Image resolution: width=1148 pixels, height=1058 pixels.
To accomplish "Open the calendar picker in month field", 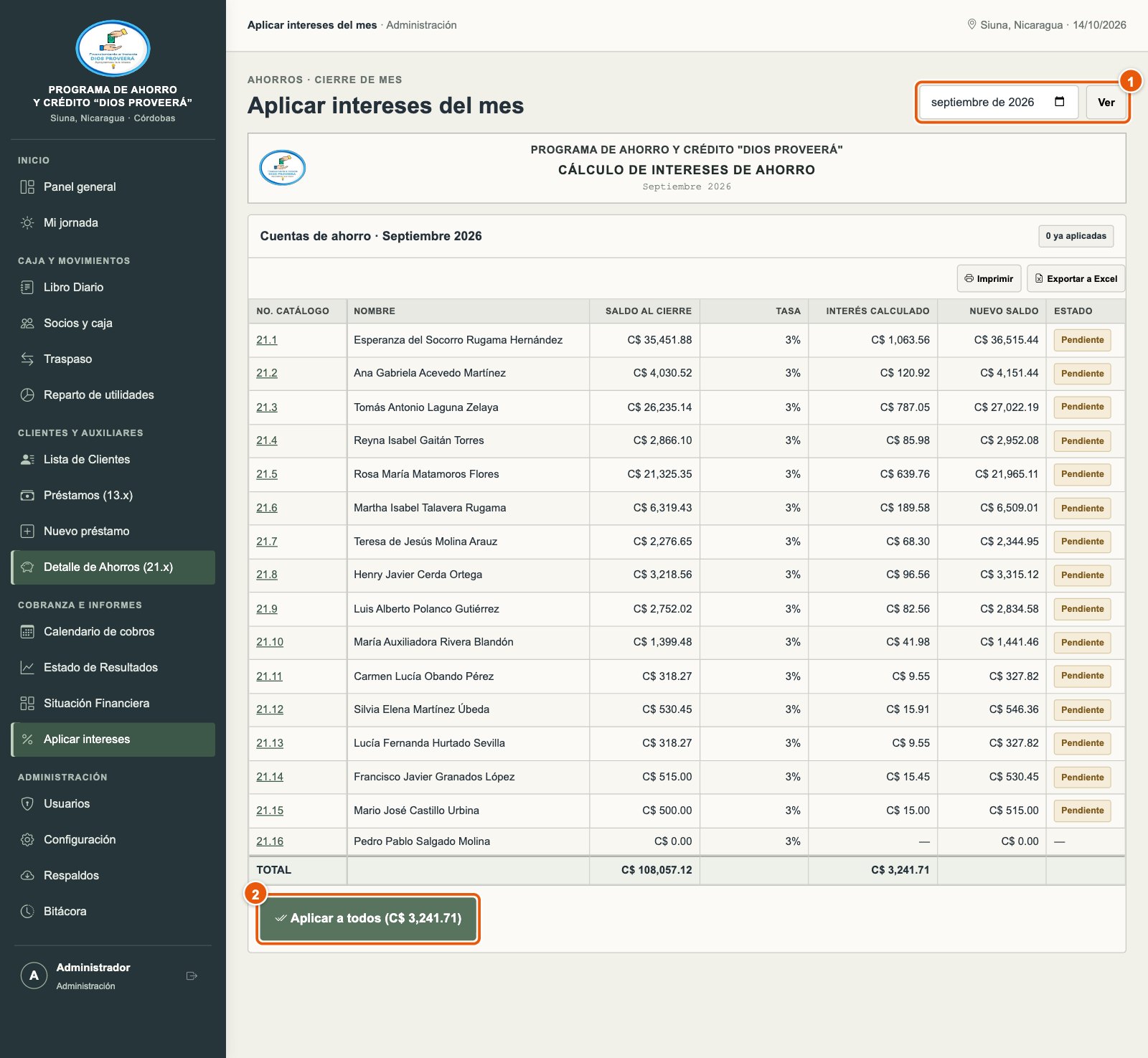I will point(1060,102).
